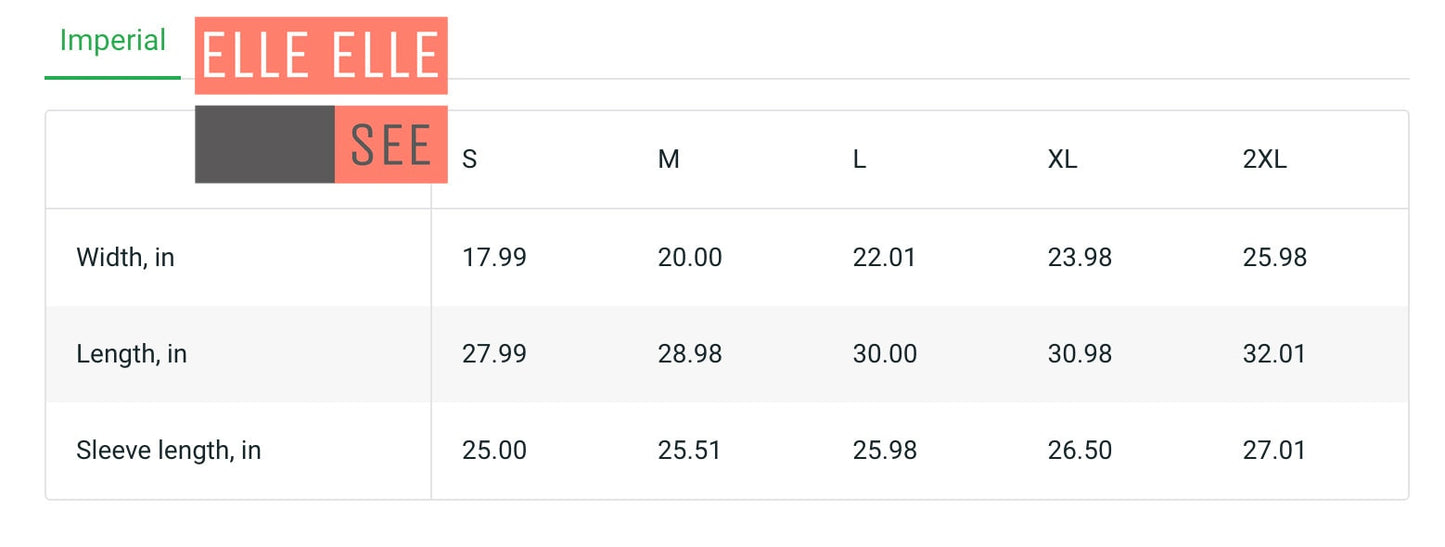Click the 30.98 length value for XL
Image resolution: width=1445 pixels, height=547 pixels.
click(x=1079, y=354)
